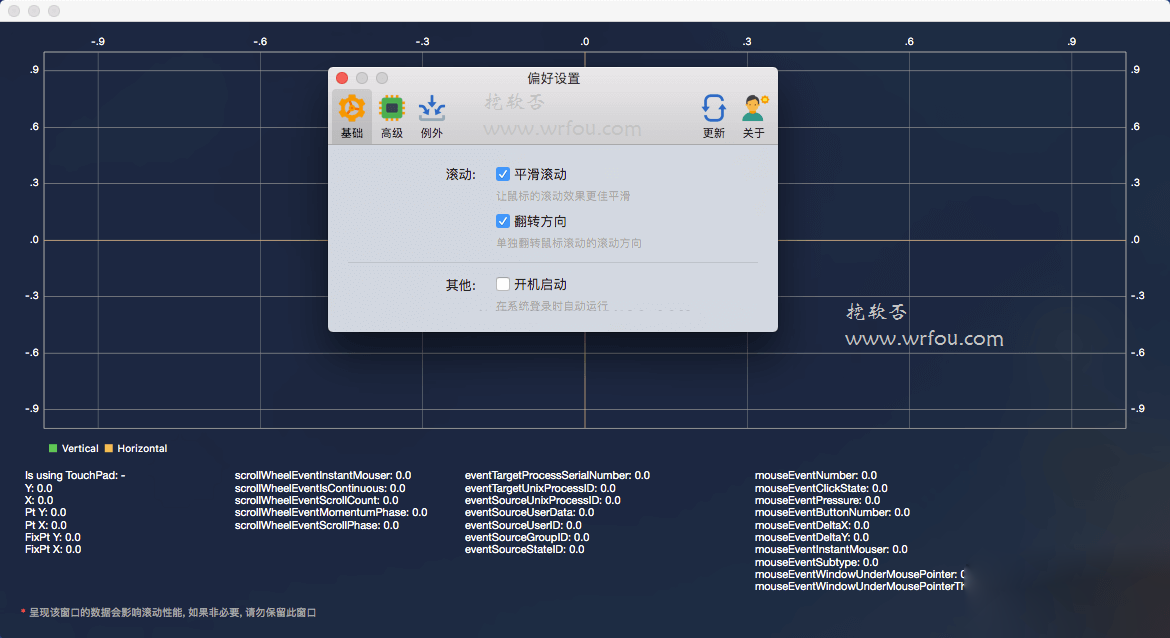
Task: Open the 关于 (About) person icon
Action: click(x=754, y=116)
